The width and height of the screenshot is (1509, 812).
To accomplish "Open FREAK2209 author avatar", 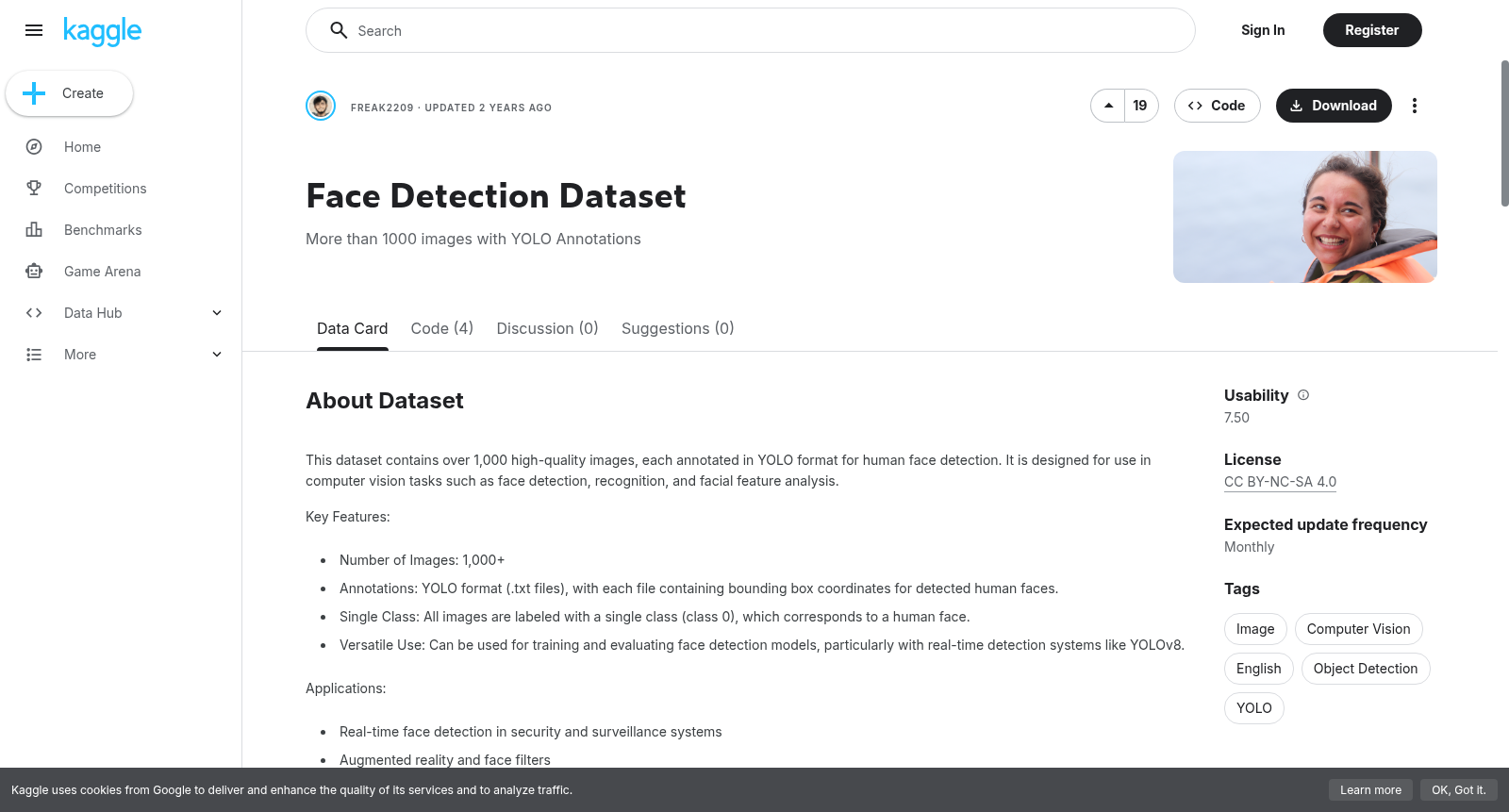I will [x=321, y=106].
